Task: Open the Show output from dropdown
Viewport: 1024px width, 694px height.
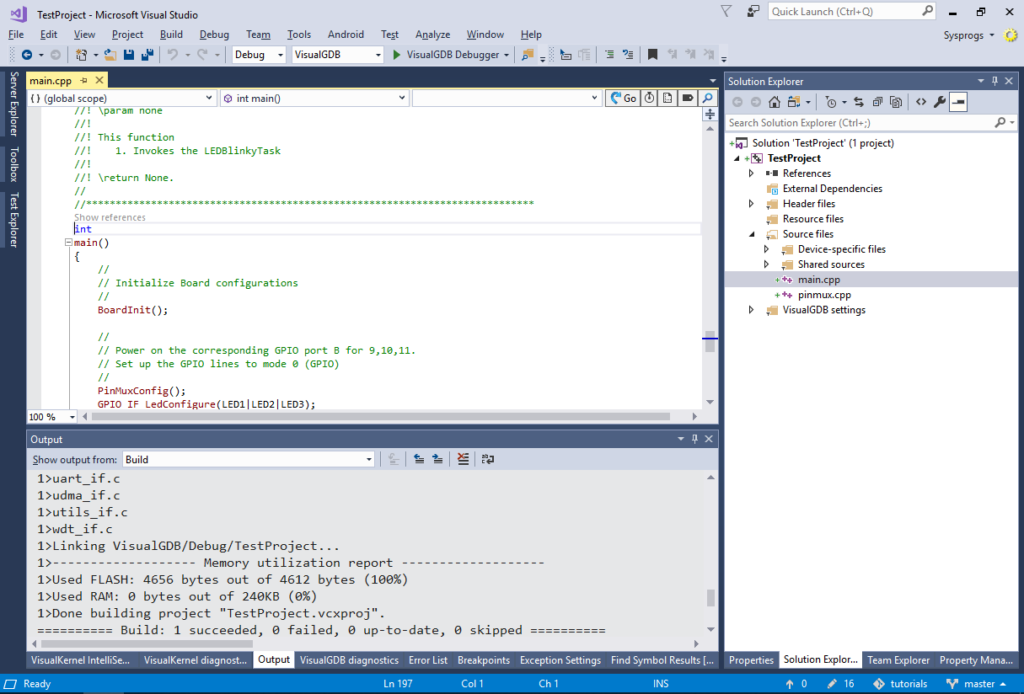Action: click(x=369, y=459)
